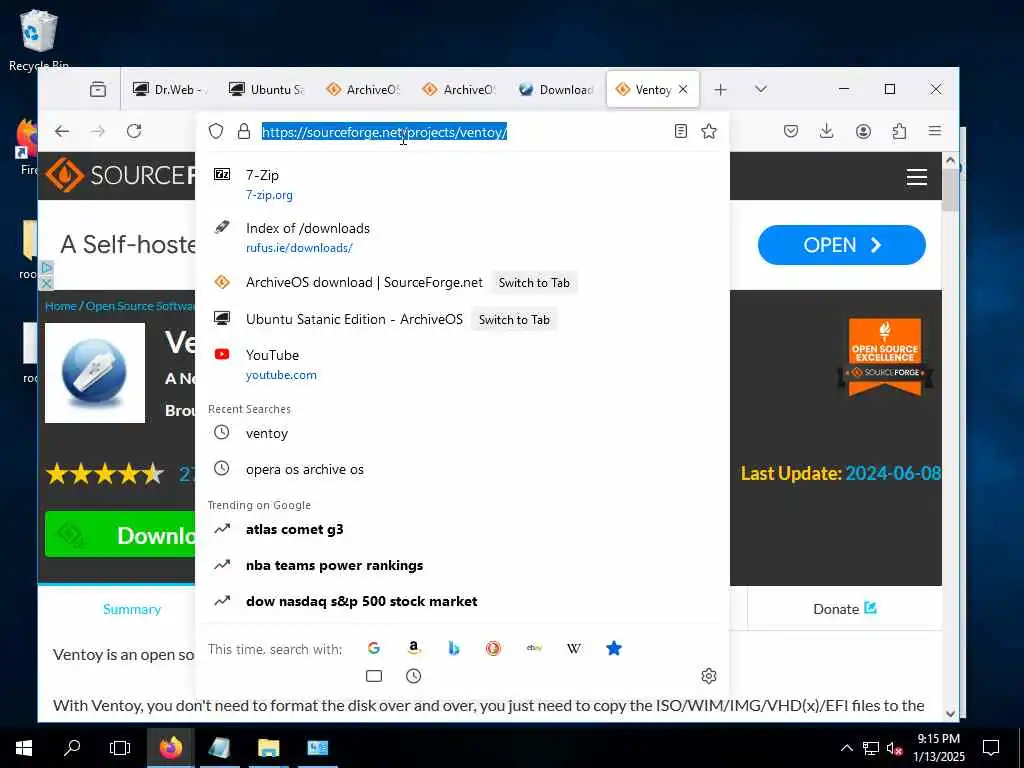Search this time with Amazon
Screen dimensions: 1024x768
(413, 648)
